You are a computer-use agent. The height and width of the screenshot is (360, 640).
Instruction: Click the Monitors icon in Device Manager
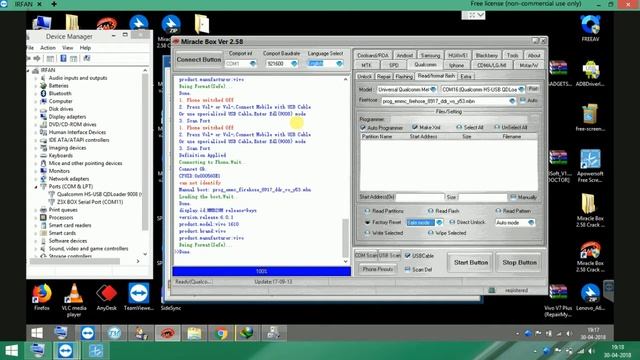pos(43,171)
